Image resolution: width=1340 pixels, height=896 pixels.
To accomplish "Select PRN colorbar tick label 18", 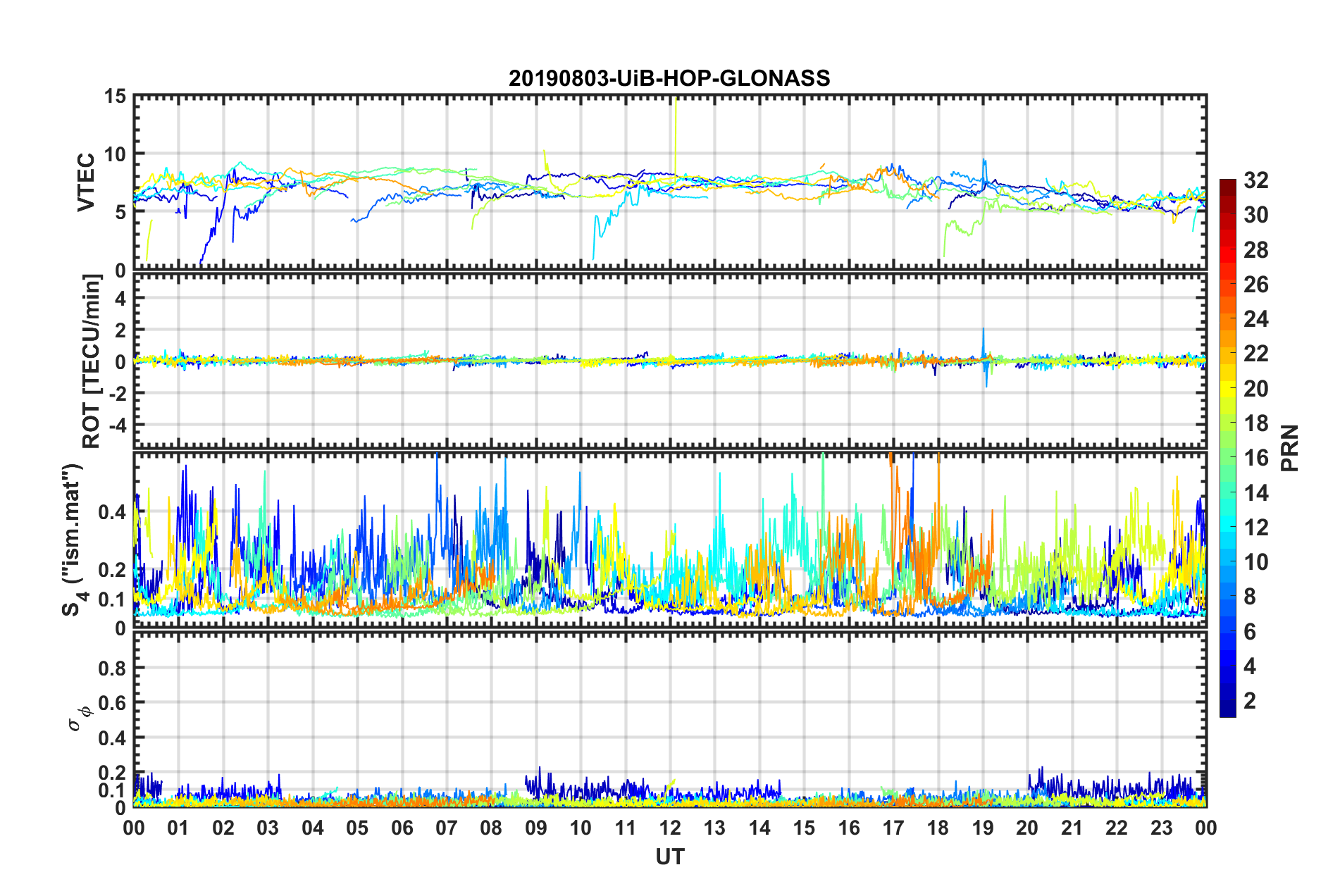I will pyautogui.click(x=1255, y=423).
